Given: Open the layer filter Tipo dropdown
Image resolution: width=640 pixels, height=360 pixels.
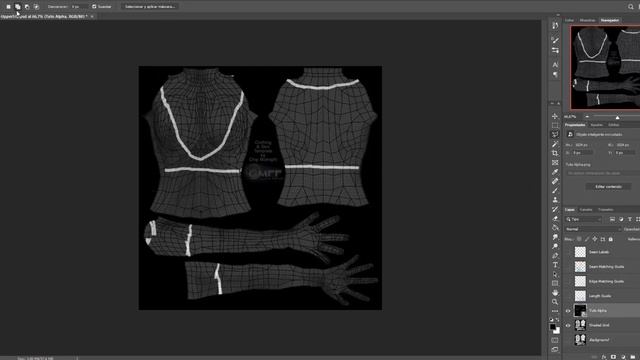Looking at the screenshot, I should [x=584, y=220].
